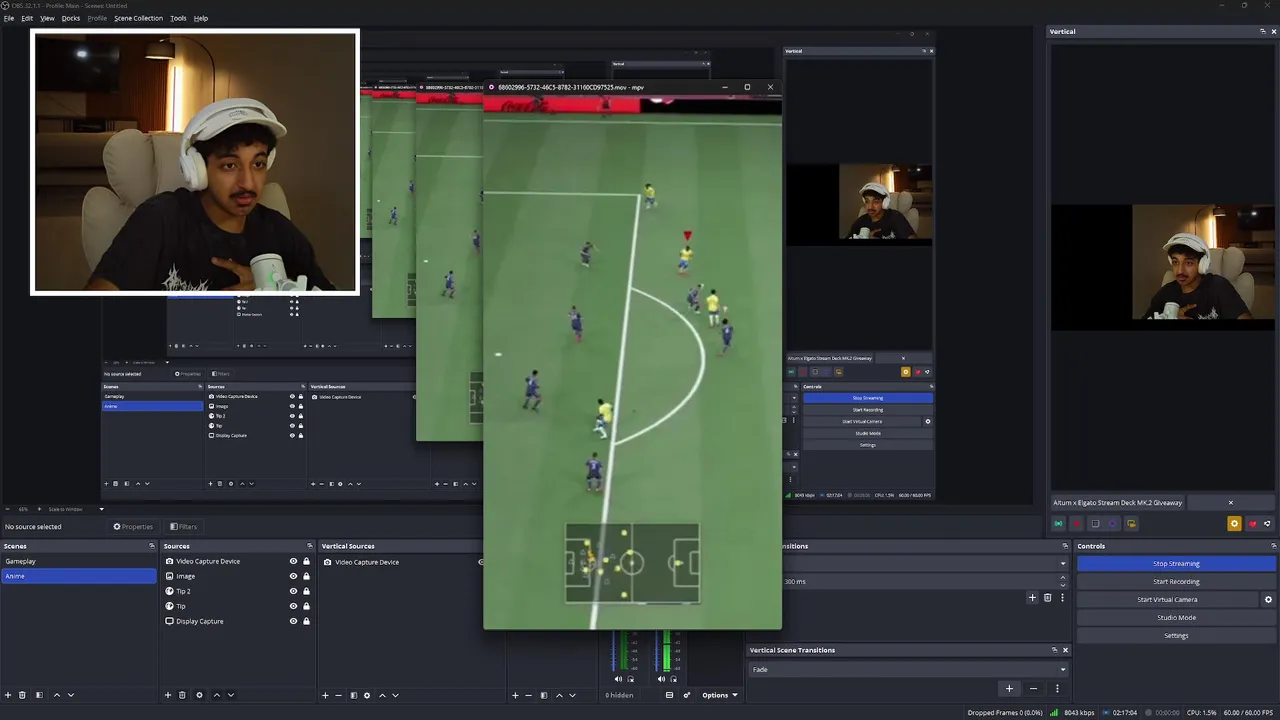
Task: Click the Filters button above Sources
Action: (x=183, y=527)
